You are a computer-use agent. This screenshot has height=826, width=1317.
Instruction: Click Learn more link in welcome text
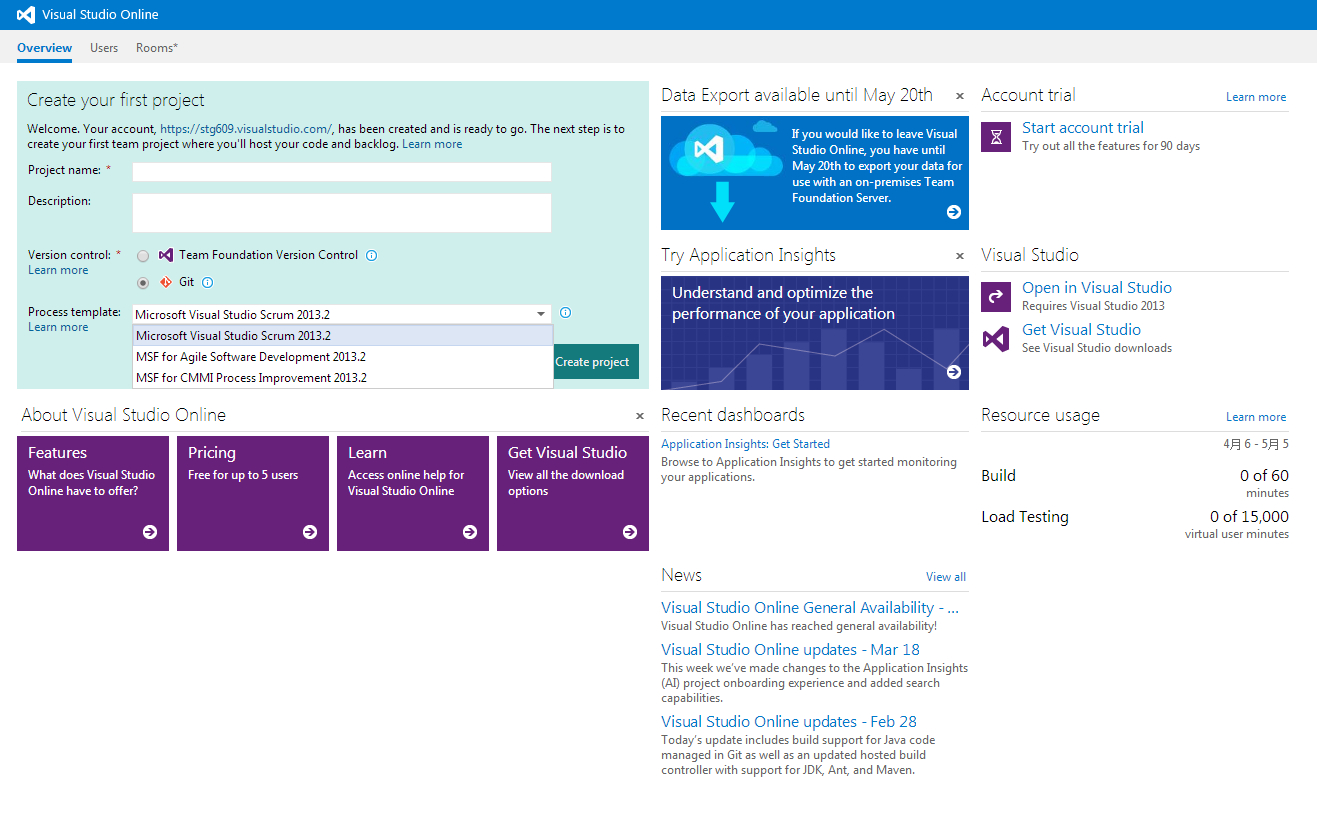[x=432, y=144]
